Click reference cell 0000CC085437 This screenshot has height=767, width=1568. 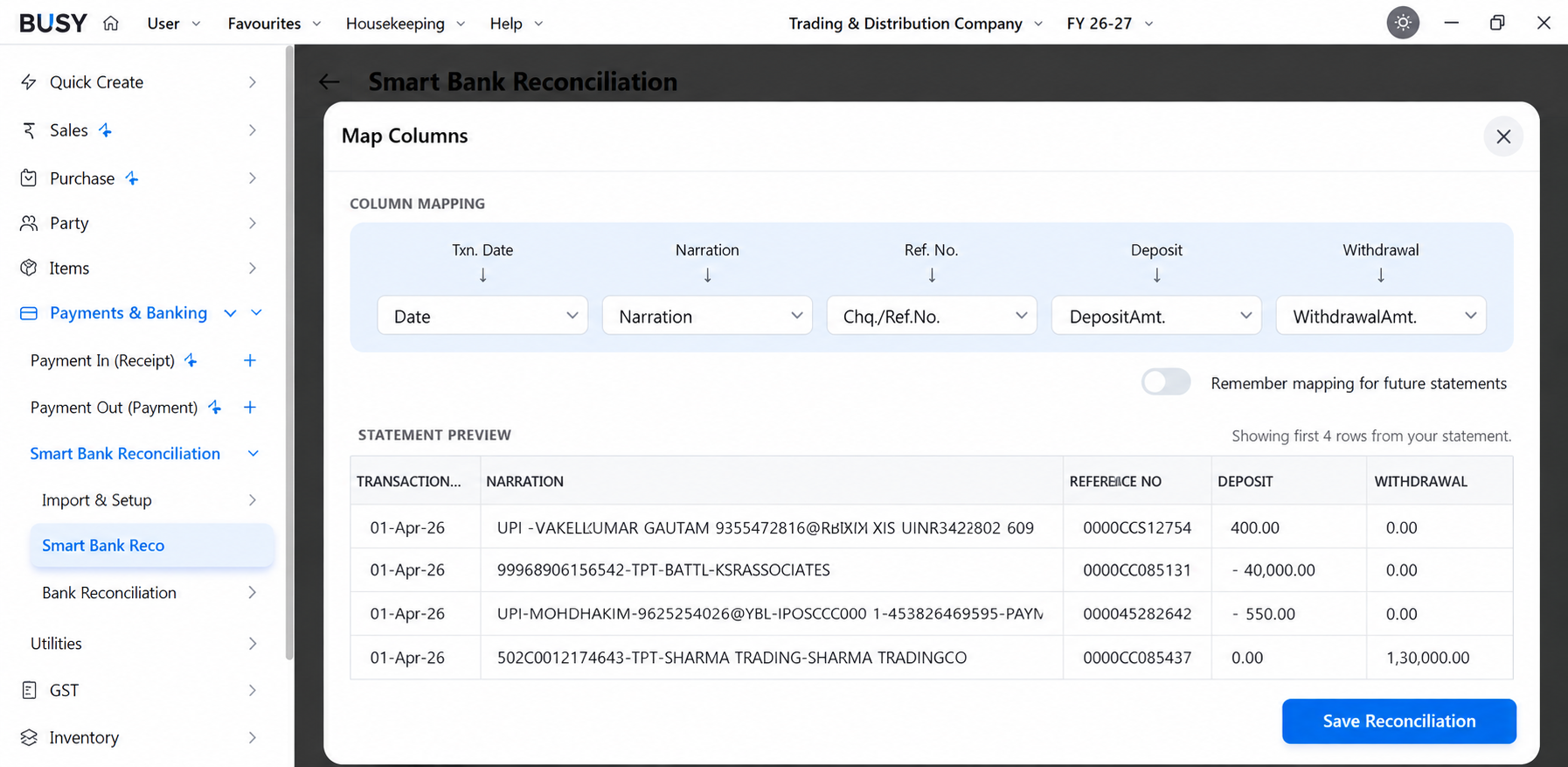tap(1137, 658)
